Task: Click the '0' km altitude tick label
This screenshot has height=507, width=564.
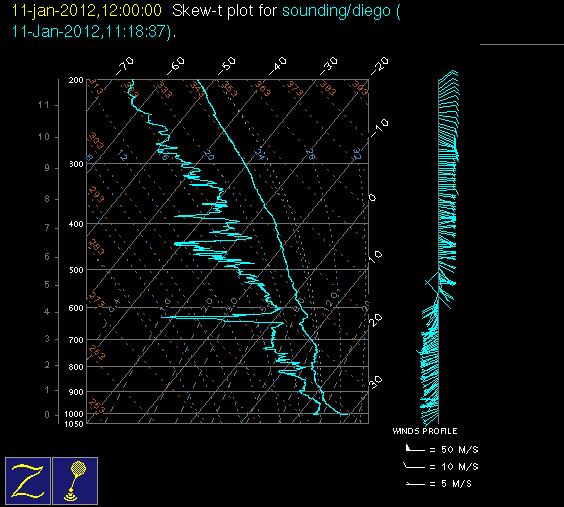Action: (47, 415)
